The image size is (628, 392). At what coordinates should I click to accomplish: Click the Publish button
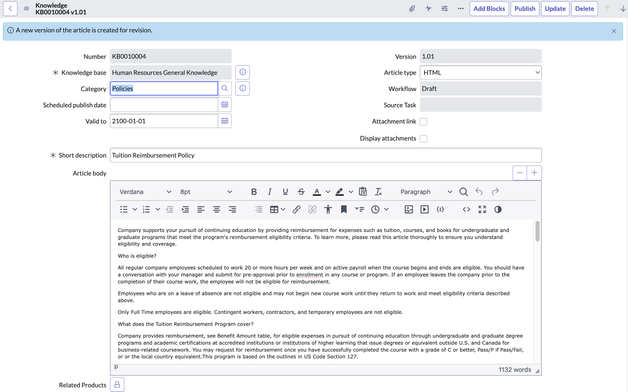click(525, 8)
